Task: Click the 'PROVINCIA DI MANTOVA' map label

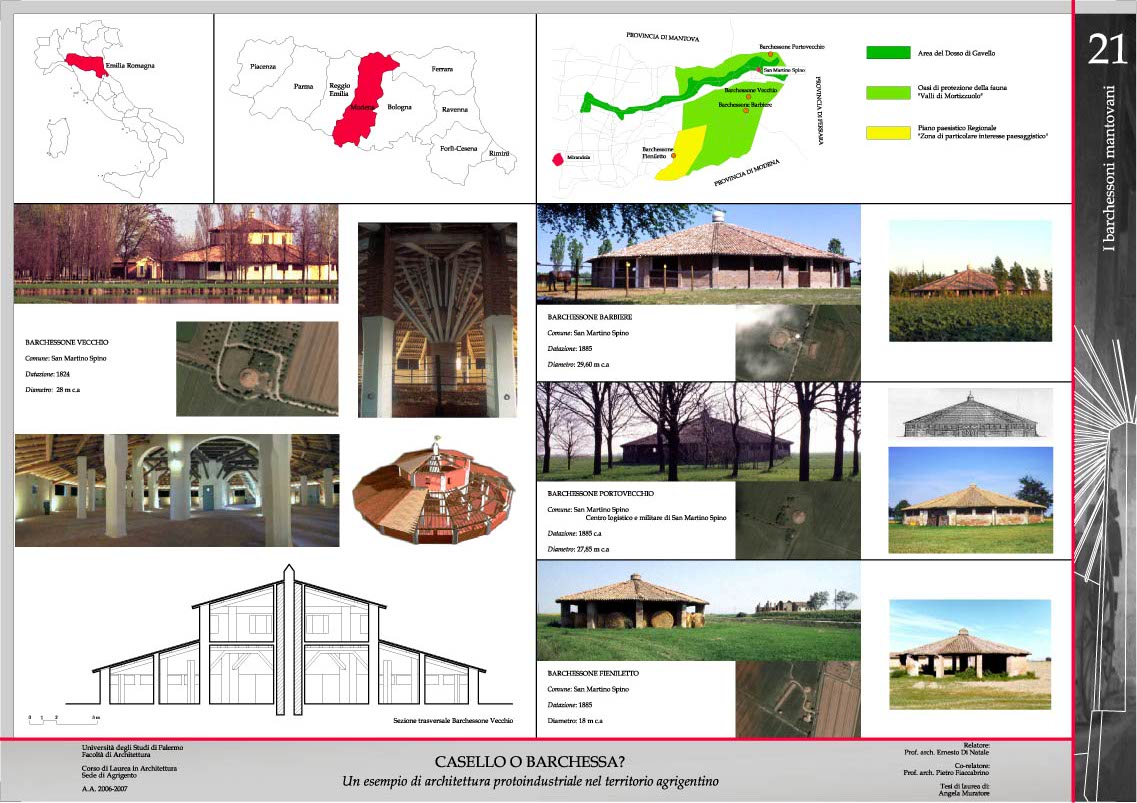Action: pyautogui.click(x=663, y=36)
